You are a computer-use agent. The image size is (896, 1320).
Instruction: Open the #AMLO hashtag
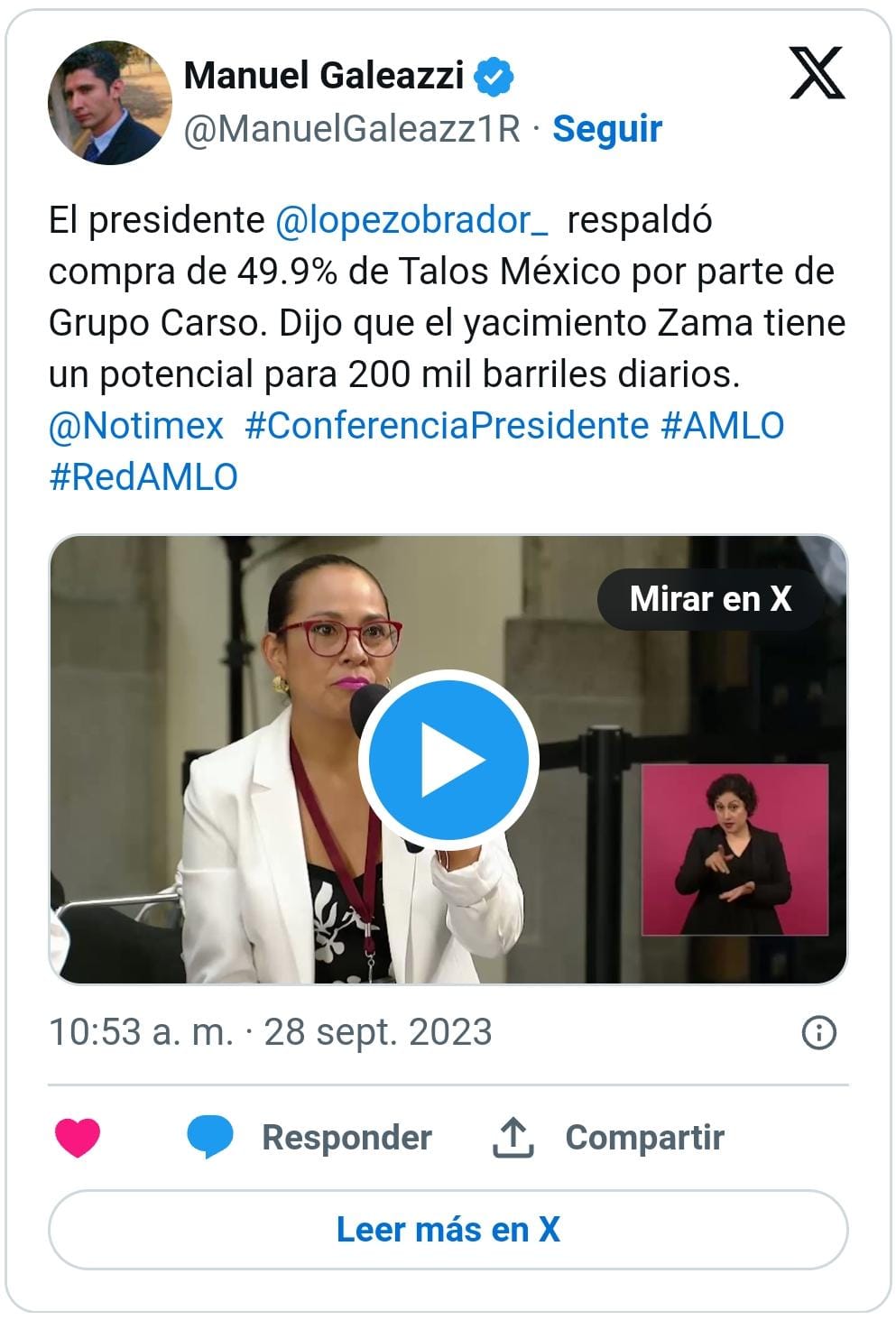[x=722, y=425]
